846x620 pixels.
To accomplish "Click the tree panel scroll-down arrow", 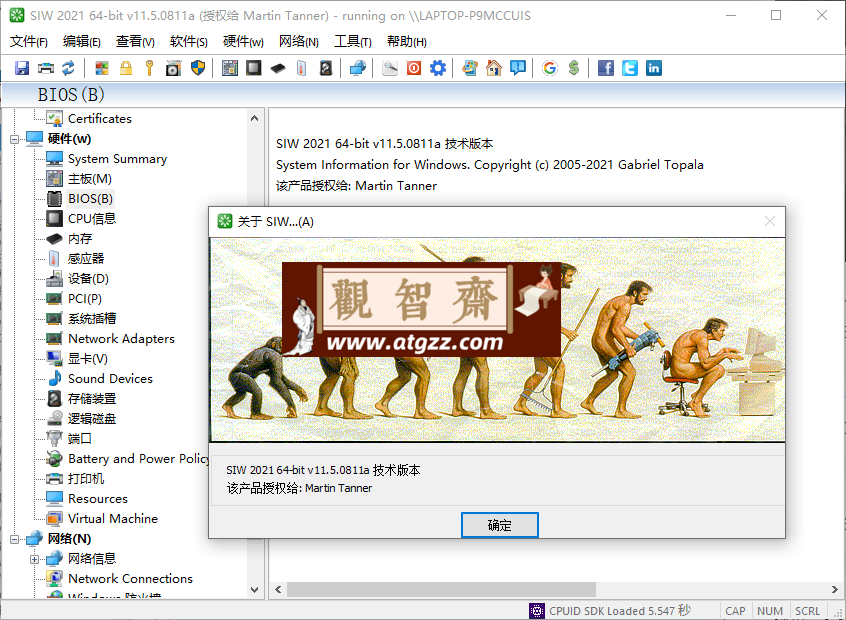I will (255, 590).
